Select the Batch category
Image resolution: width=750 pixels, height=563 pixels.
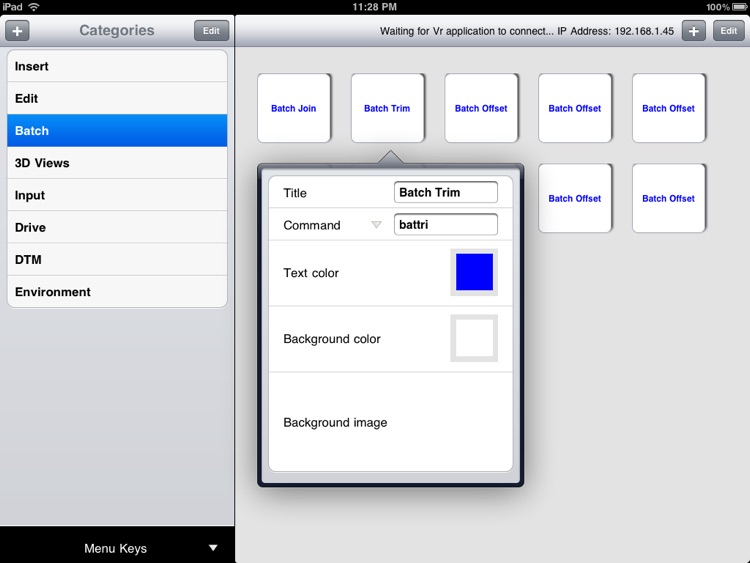117,131
